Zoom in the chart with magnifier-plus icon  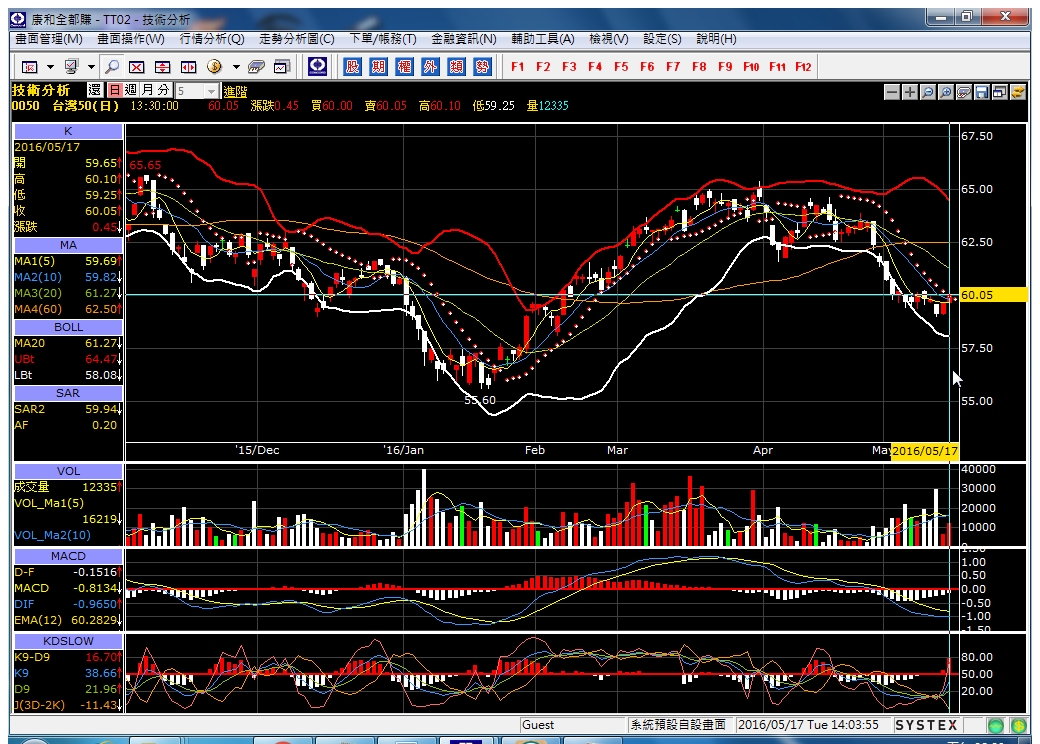(x=946, y=92)
